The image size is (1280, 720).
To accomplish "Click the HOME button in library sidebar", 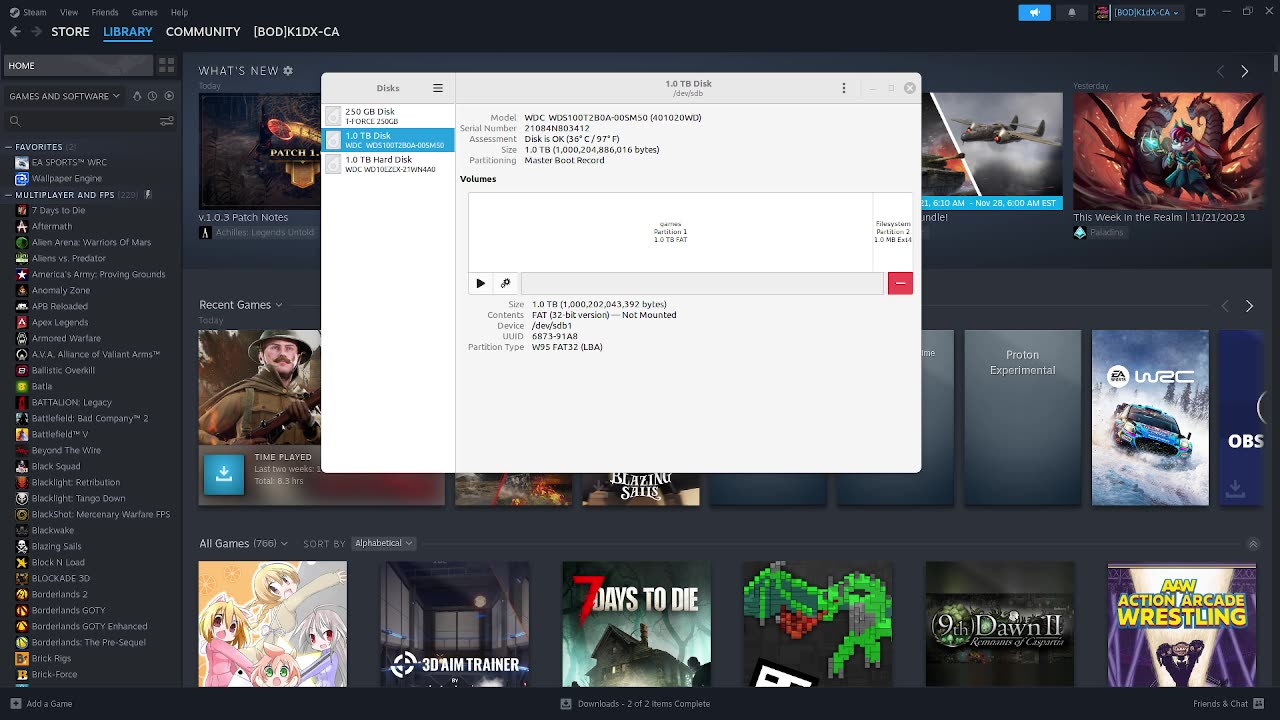I will [x=78, y=65].
